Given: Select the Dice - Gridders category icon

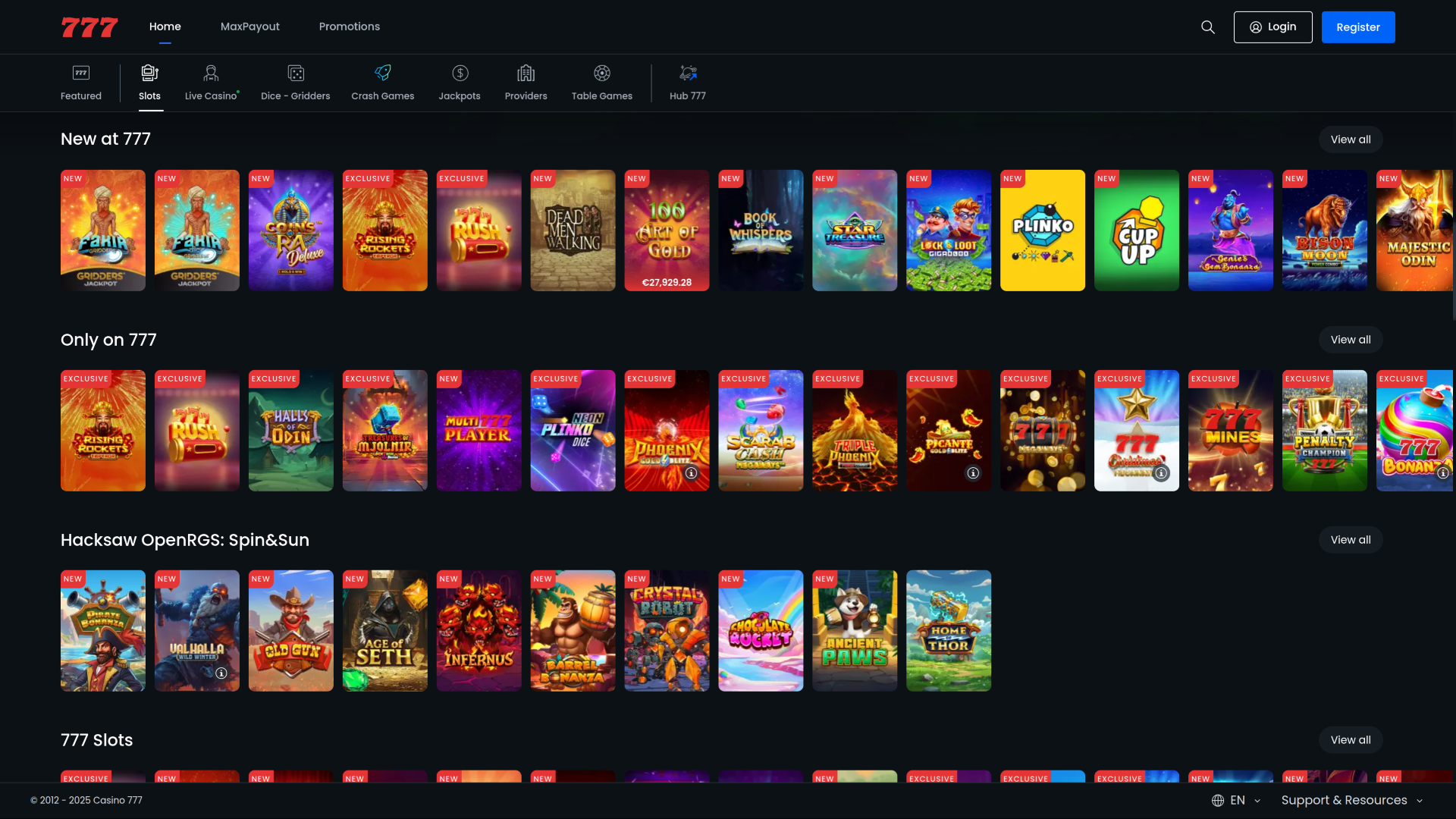Looking at the screenshot, I should click(x=295, y=73).
